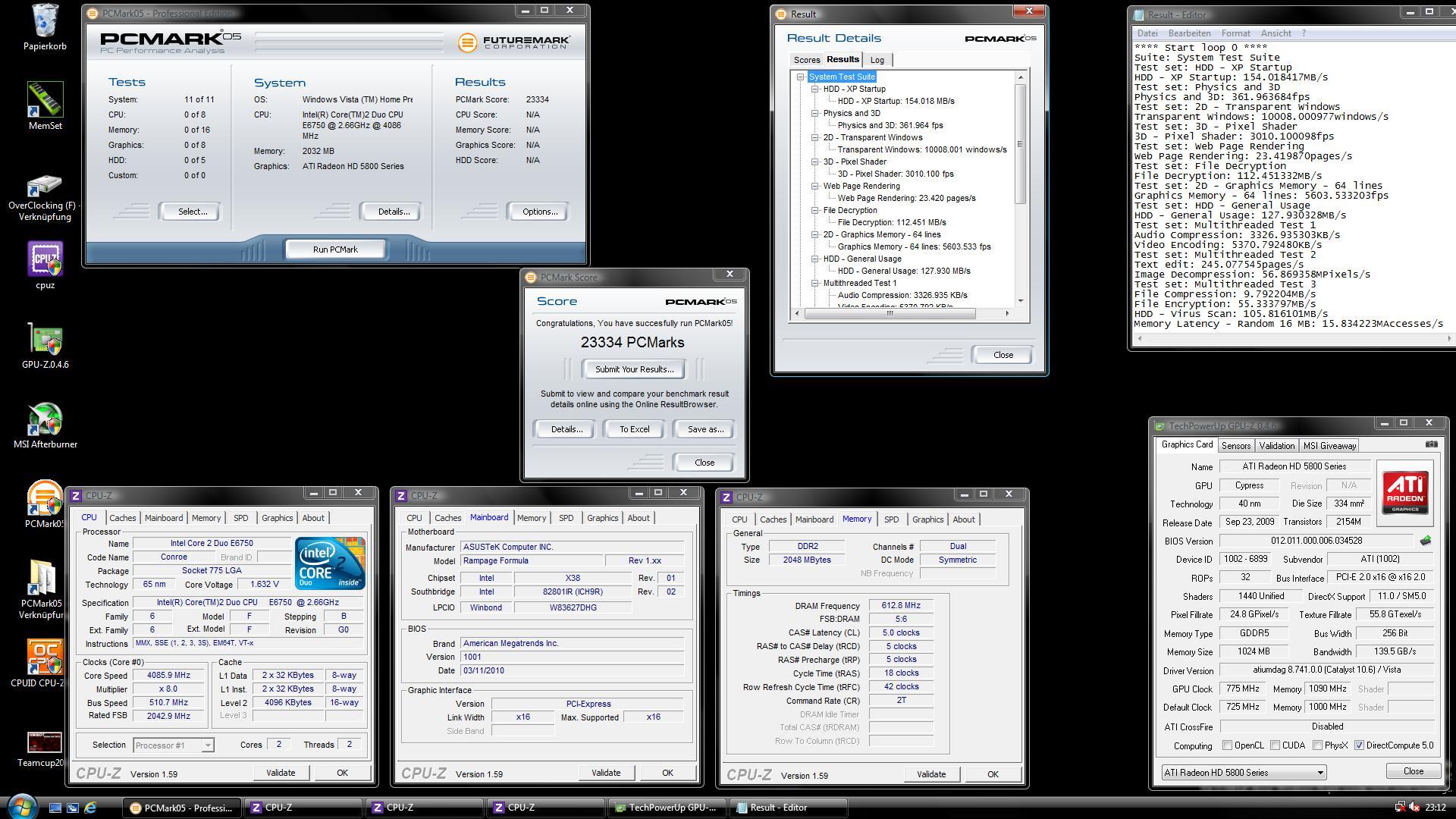This screenshot has height=819, width=1456.
Task: Click the Show Desktop quick launch icon
Action: 55,808
